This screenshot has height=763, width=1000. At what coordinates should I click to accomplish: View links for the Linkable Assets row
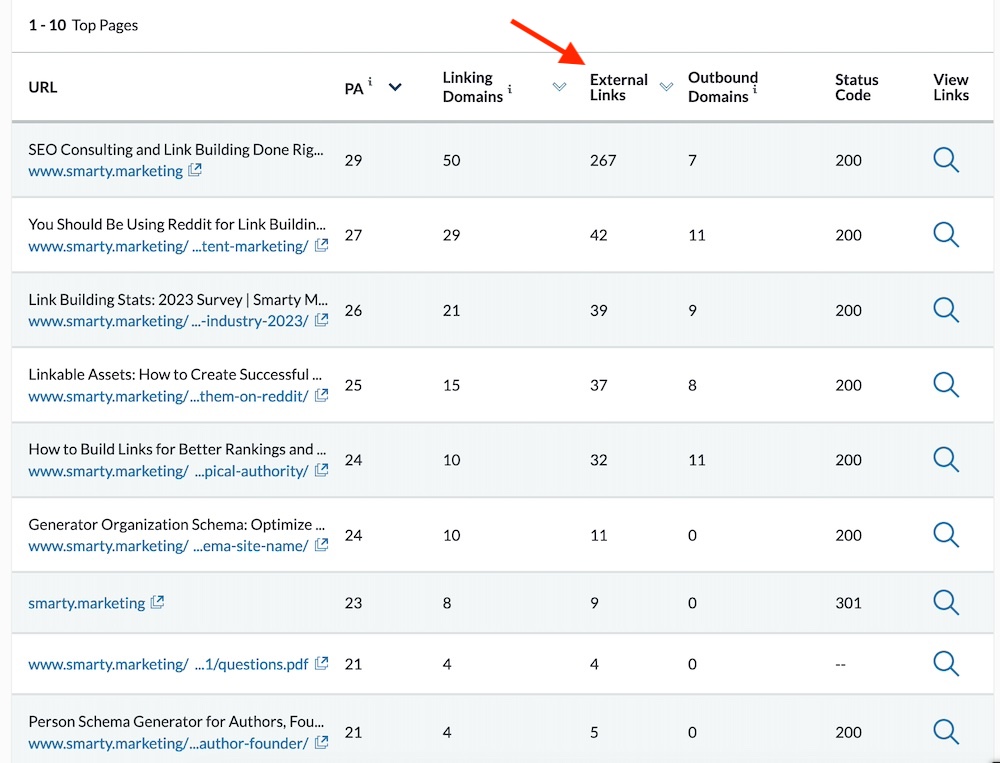click(x=945, y=385)
